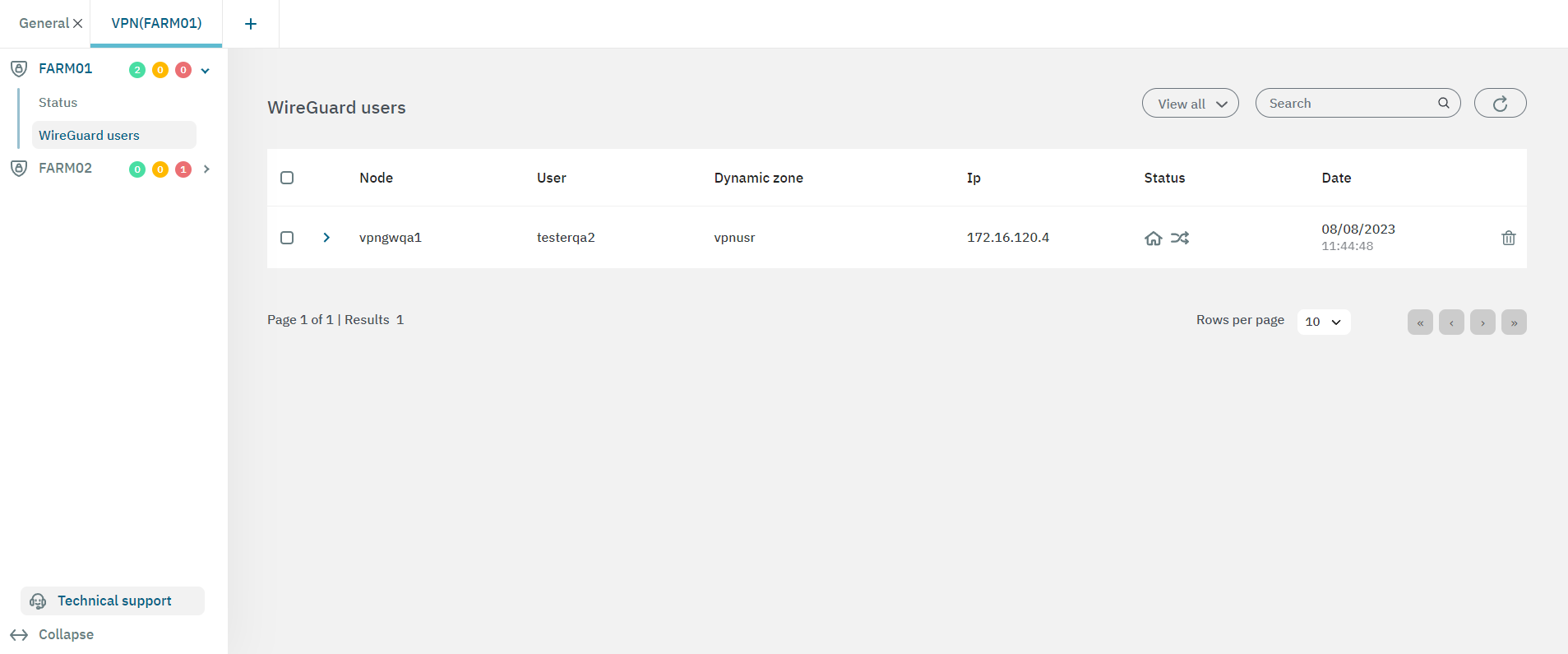The width and height of the screenshot is (1568, 654).
Task: Expand the FARM02 tree node
Action: [206, 169]
